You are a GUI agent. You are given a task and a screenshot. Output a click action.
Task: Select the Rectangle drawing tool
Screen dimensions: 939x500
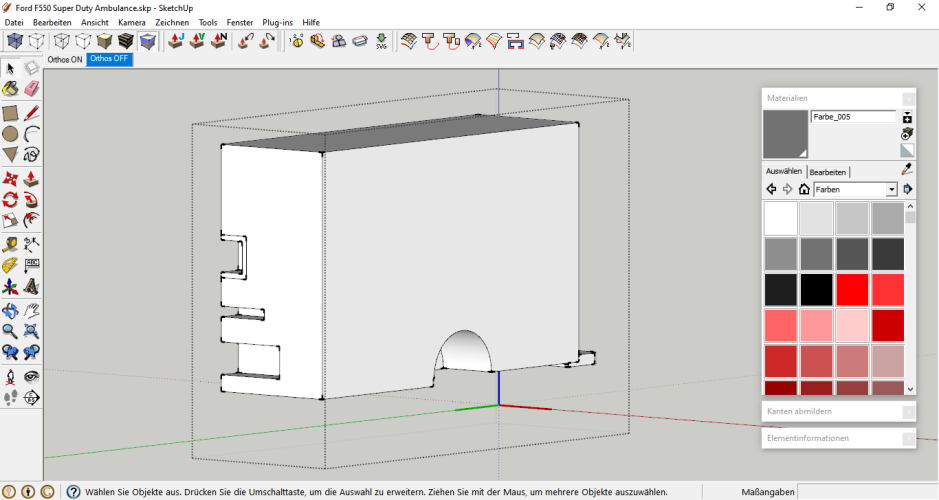[10, 113]
